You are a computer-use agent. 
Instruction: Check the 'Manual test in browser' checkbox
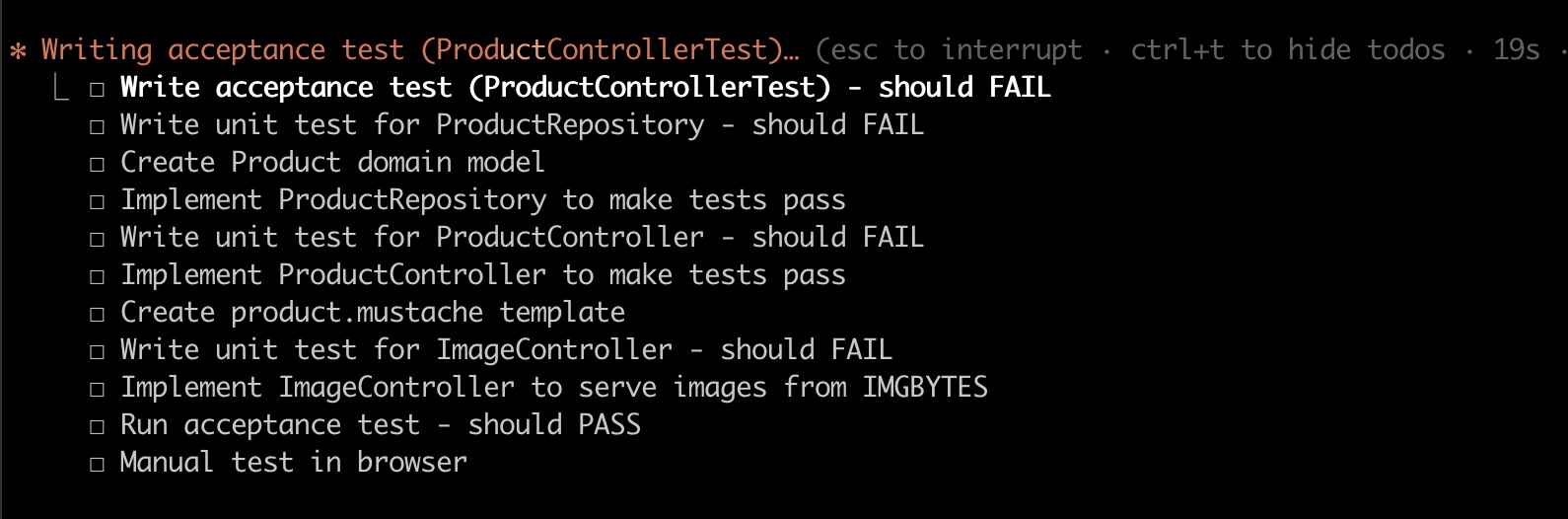[97, 465]
